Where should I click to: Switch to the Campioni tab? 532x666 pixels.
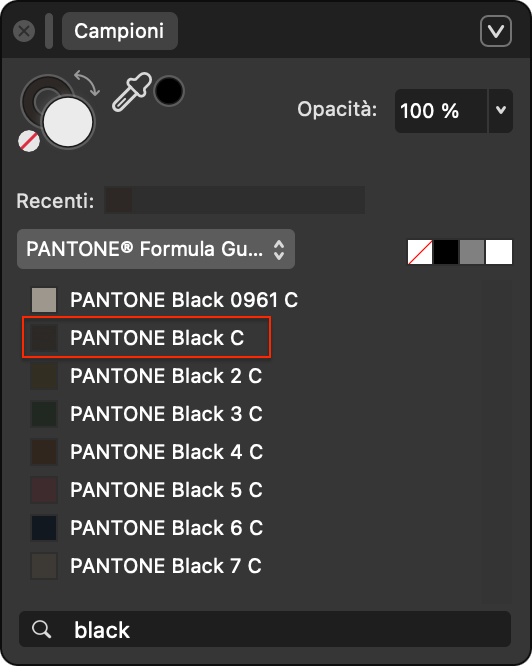[x=120, y=31]
